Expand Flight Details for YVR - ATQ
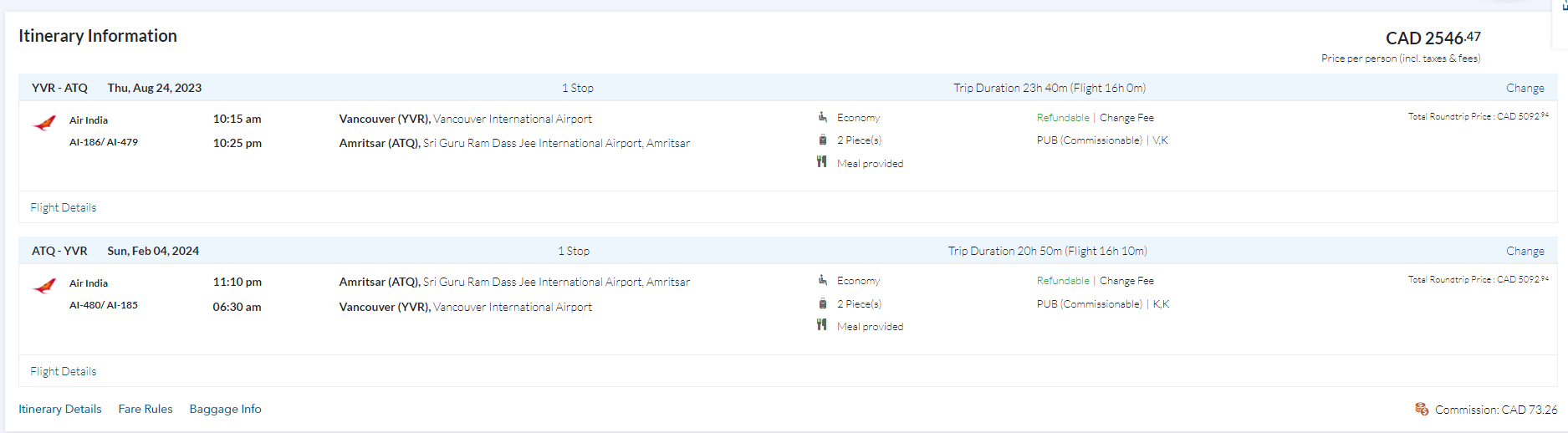The width and height of the screenshot is (1568, 433). 64,207
